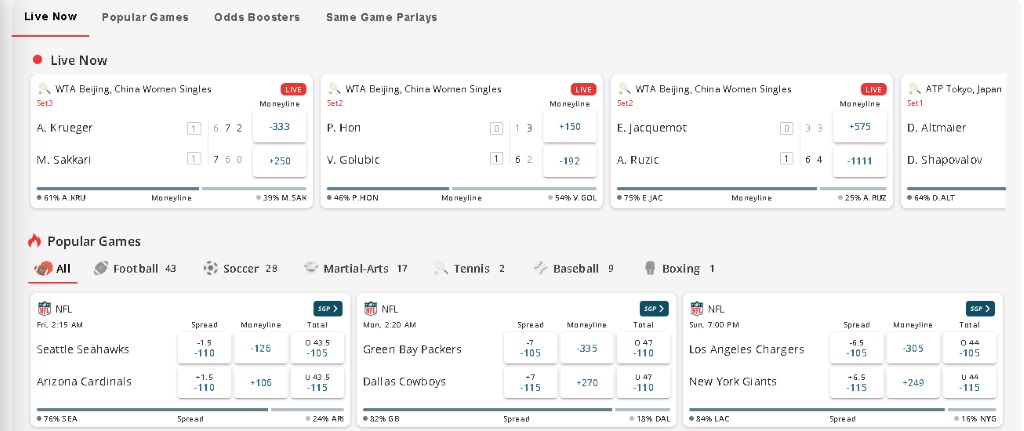The height and width of the screenshot is (431, 1024).
Task: Open SGP for Seahawks vs Cardinals
Action: click(328, 309)
